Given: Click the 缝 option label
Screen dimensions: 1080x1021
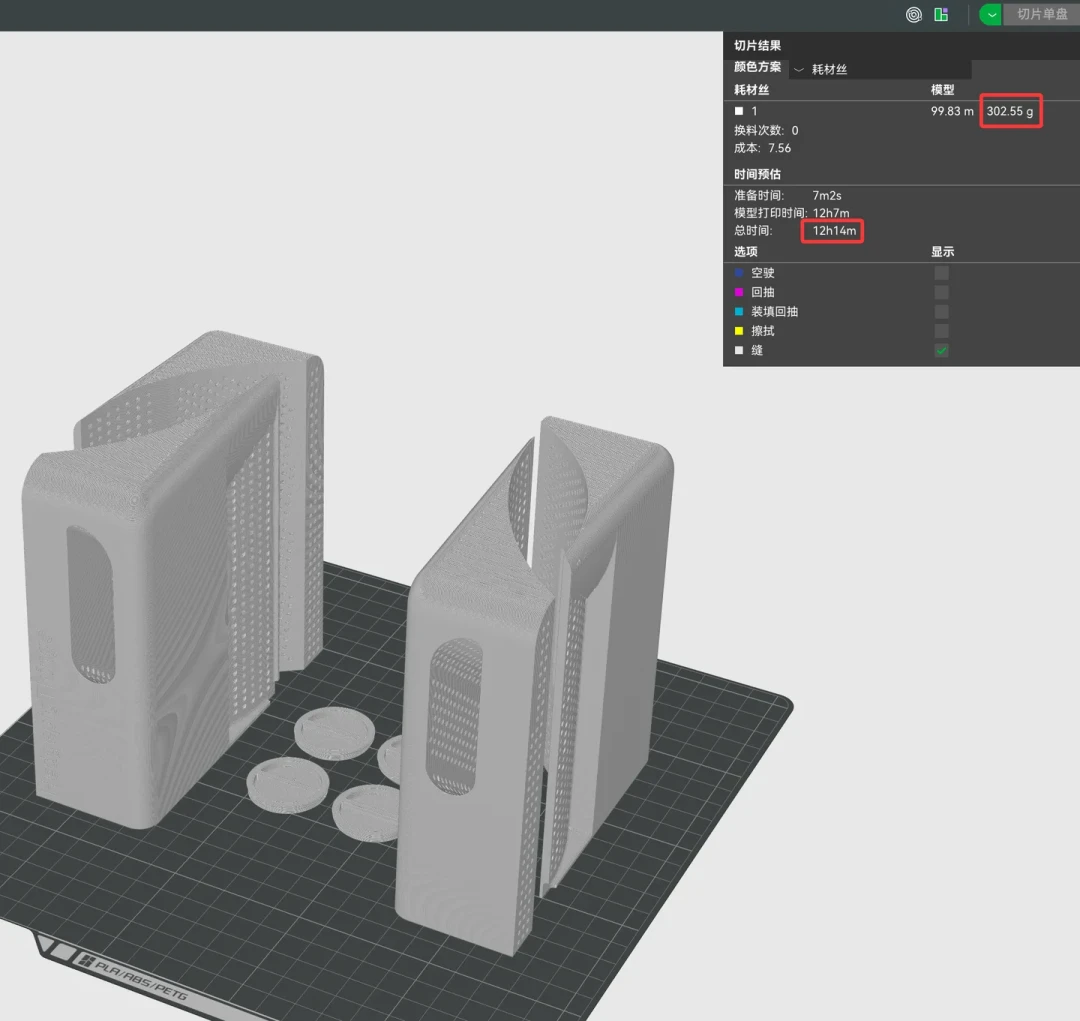Looking at the screenshot, I should 757,350.
